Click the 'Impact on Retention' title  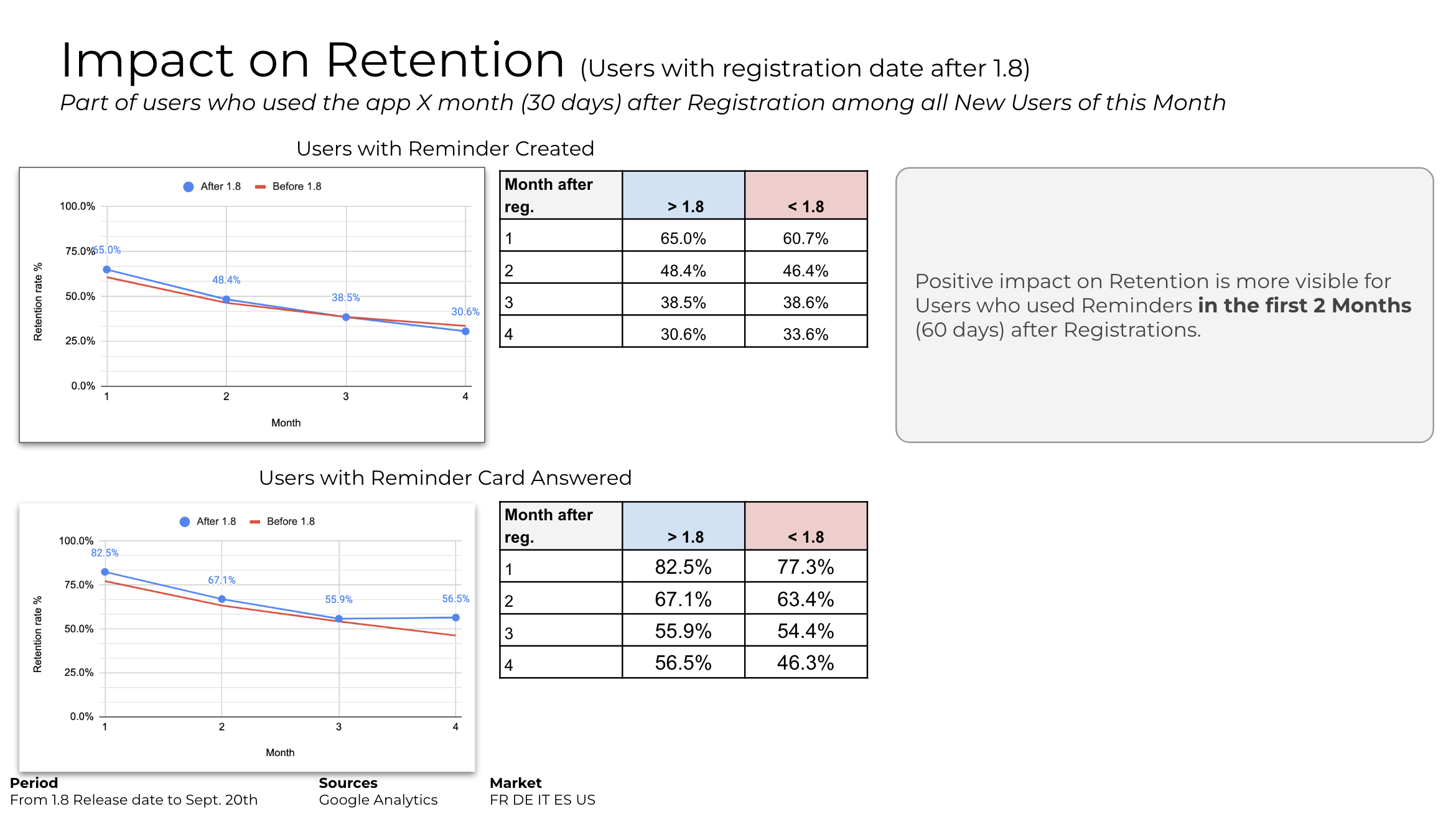point(312,60)
